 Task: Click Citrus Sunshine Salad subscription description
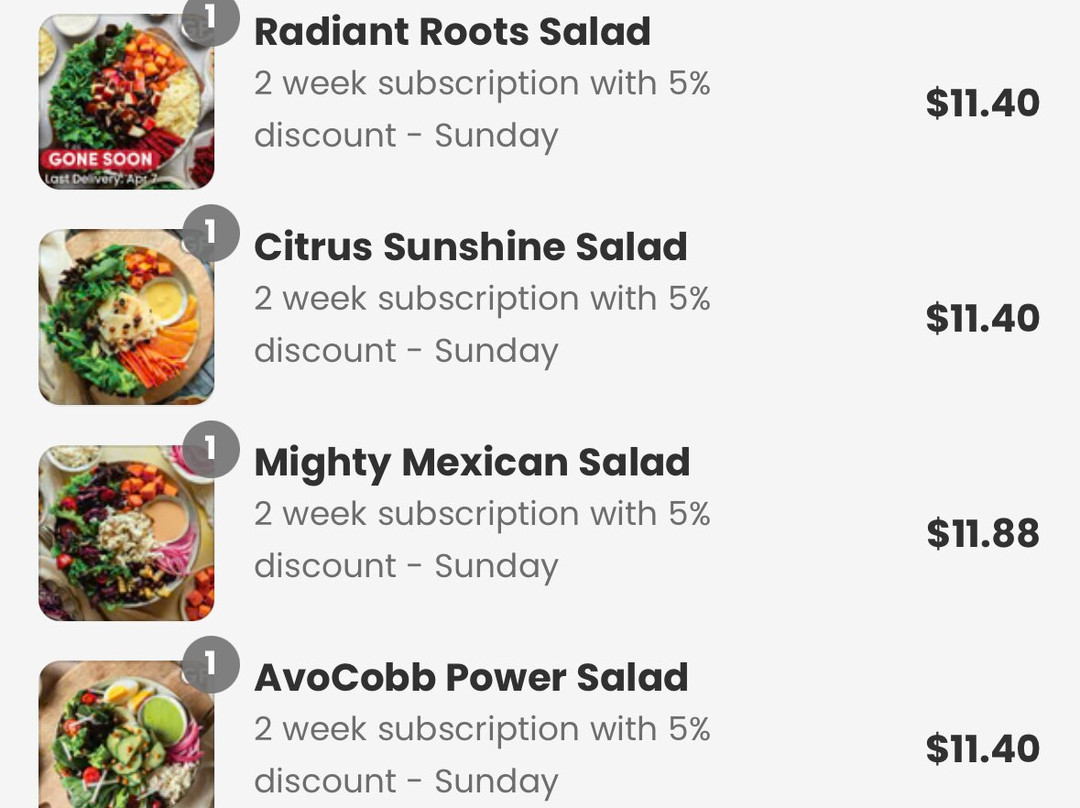[x=482, y=325]
